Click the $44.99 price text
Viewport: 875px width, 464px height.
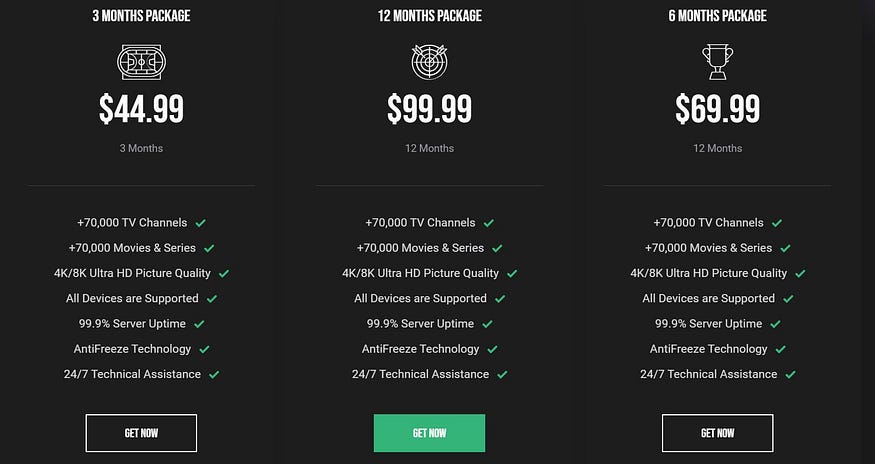(x=141, y=109)
